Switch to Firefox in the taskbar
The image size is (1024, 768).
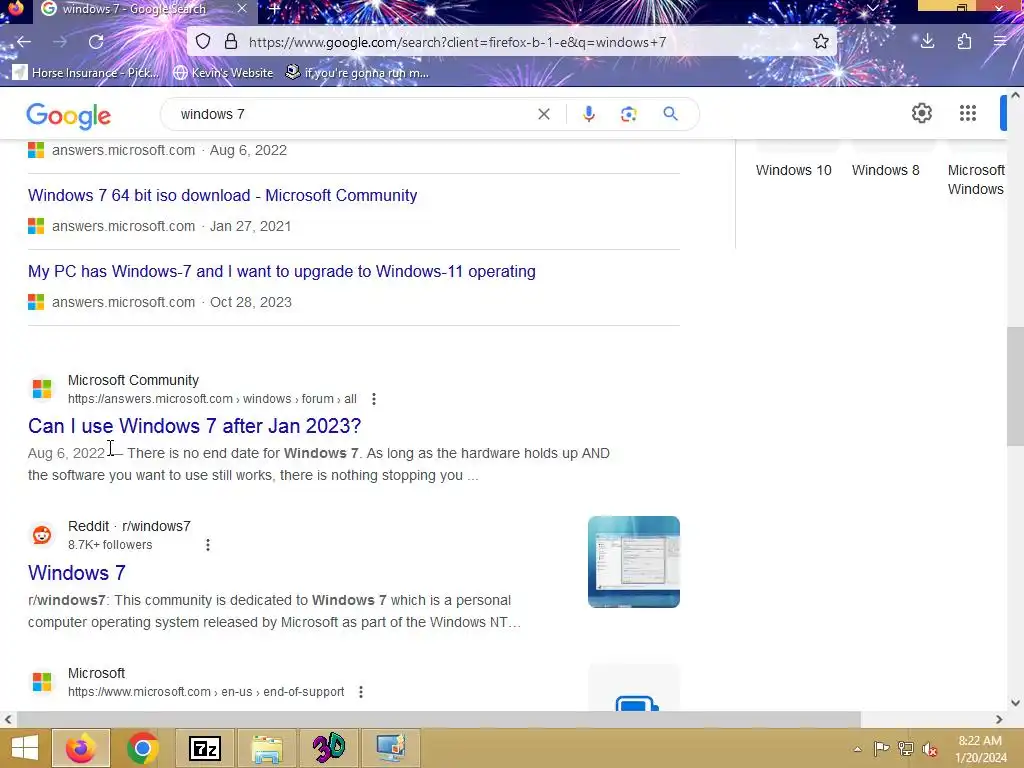click(80, 748)
